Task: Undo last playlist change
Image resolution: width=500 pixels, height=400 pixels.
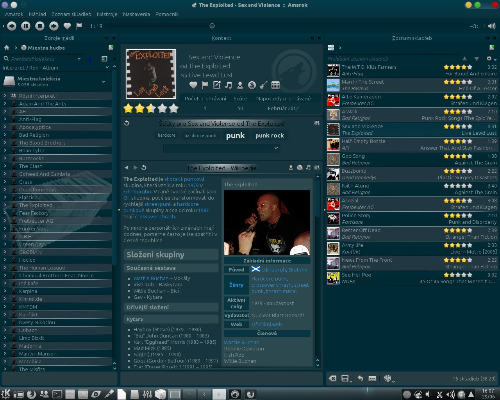Action: coord(360,378)
